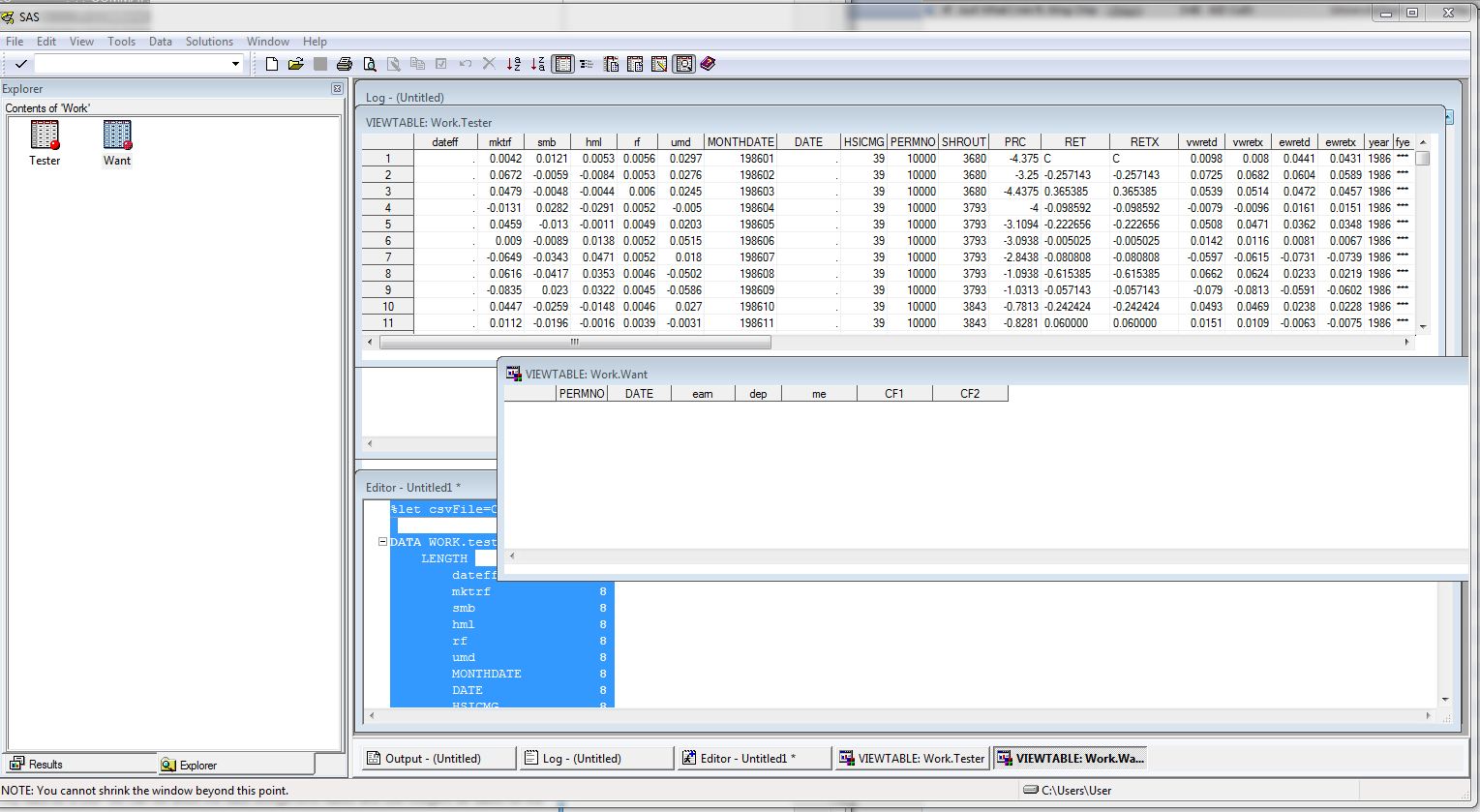The width and height of the screenshot is (1480, 812).
Task: Collapse the DATA WORK.test step in the editor
Action: (382, 542)
